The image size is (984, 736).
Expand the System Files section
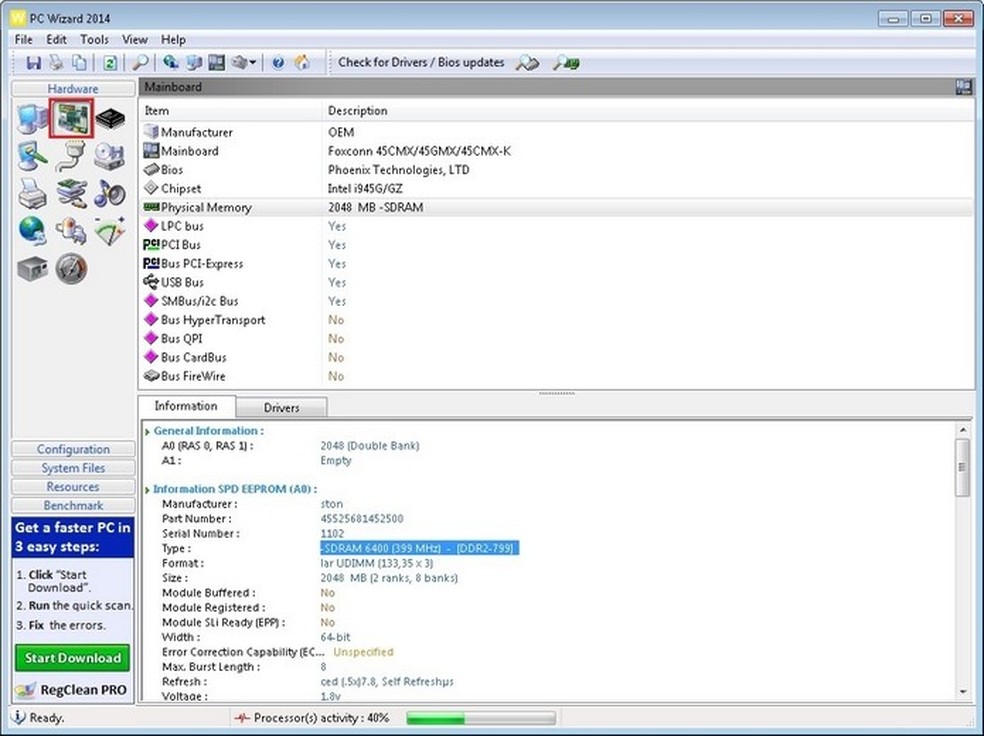[x=73, y=468]
